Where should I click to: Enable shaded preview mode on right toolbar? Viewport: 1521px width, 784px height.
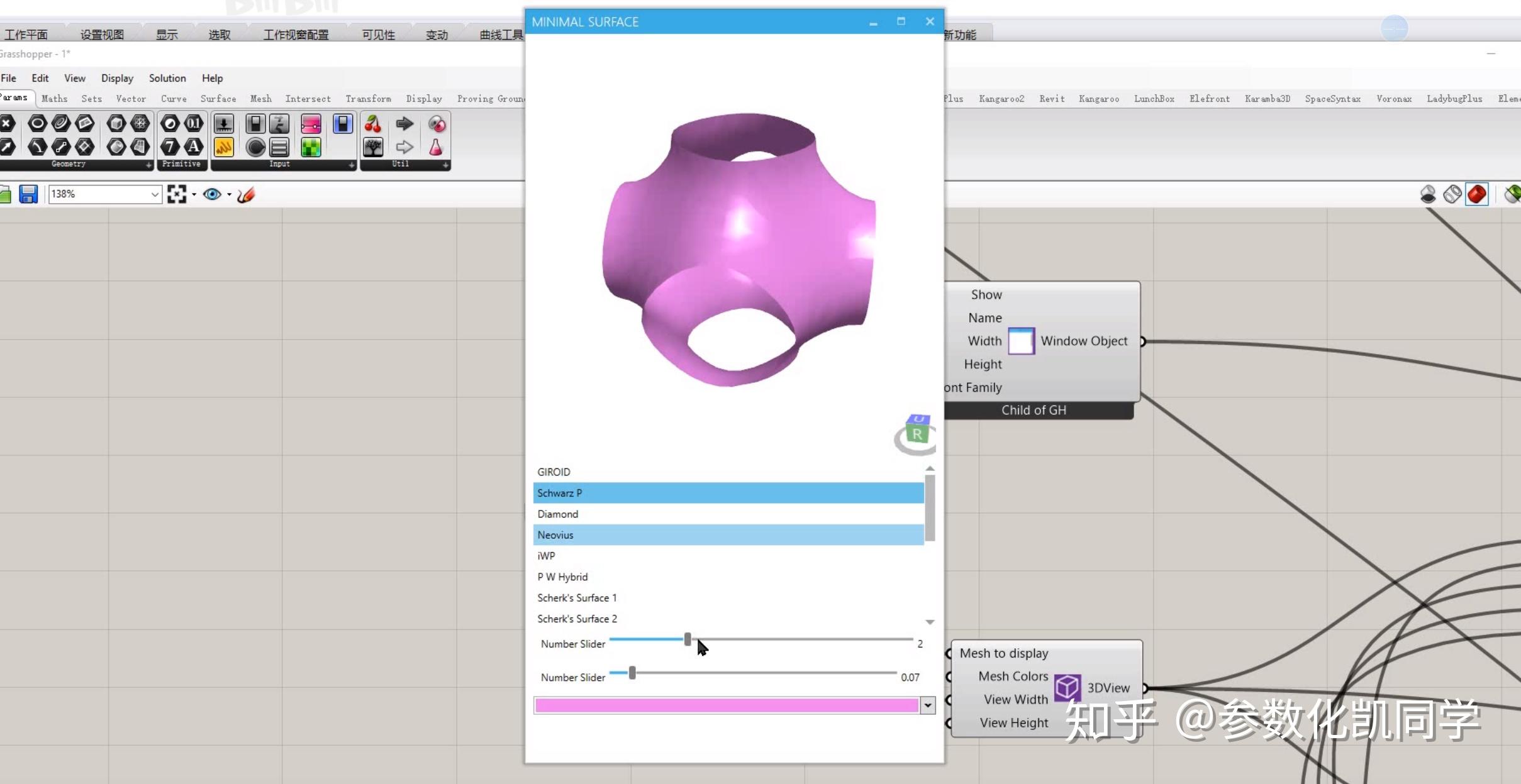click(x=1477, y=194)
